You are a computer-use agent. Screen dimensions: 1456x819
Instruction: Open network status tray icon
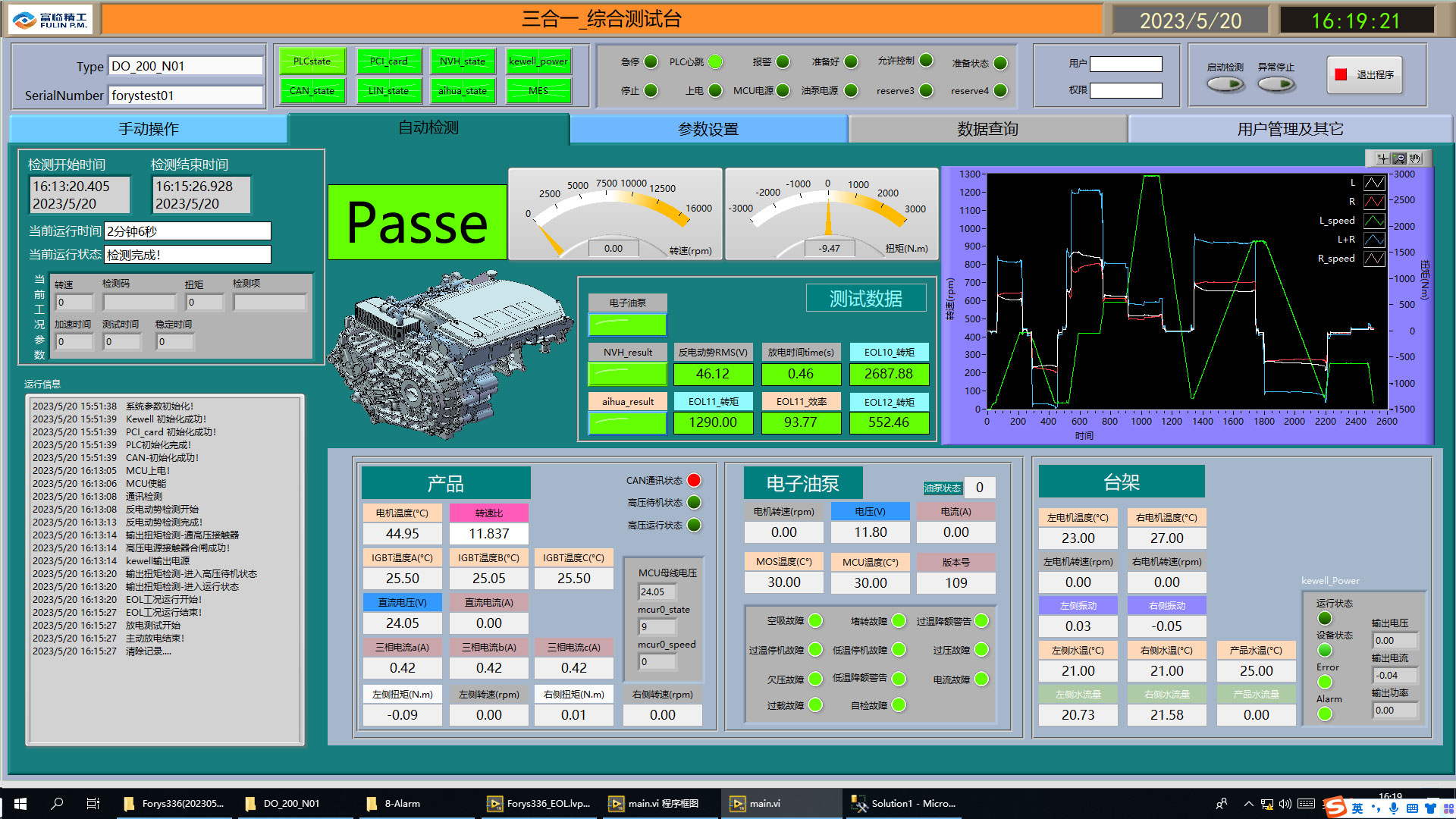tap(1267, 804)
